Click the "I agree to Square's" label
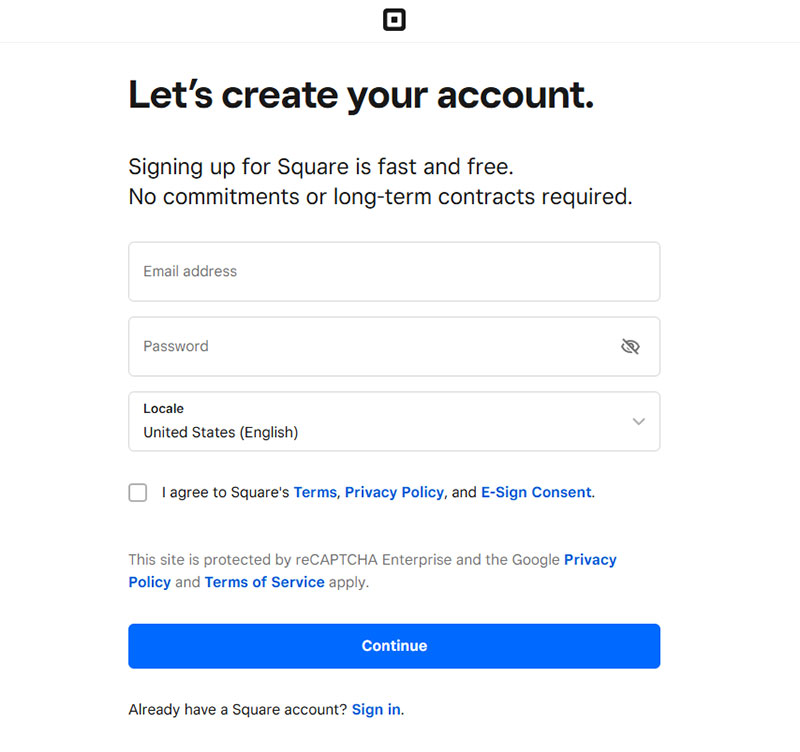 pos(226,492)
